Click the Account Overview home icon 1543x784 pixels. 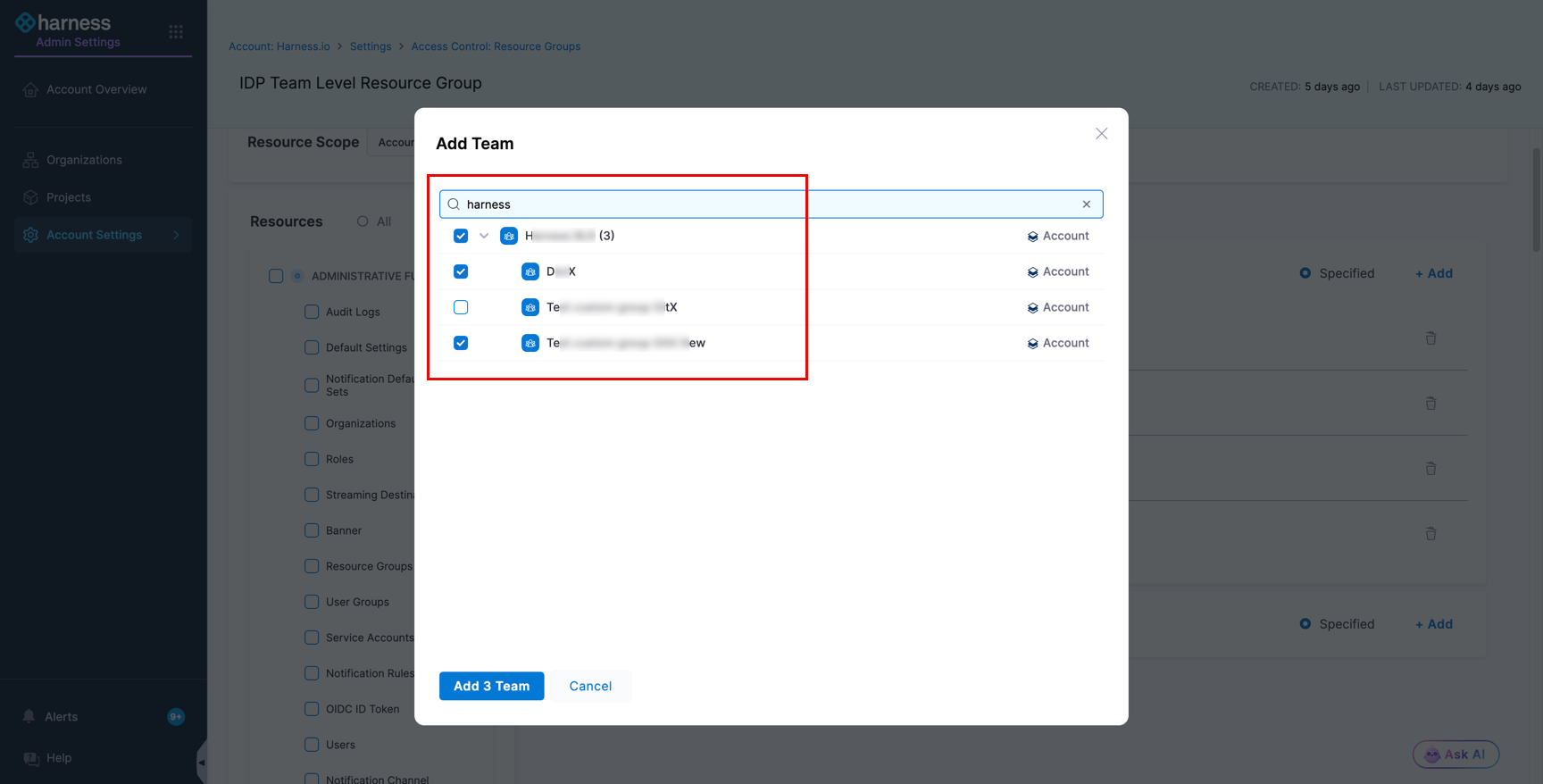pyautogui.click(x=30, y=89)
